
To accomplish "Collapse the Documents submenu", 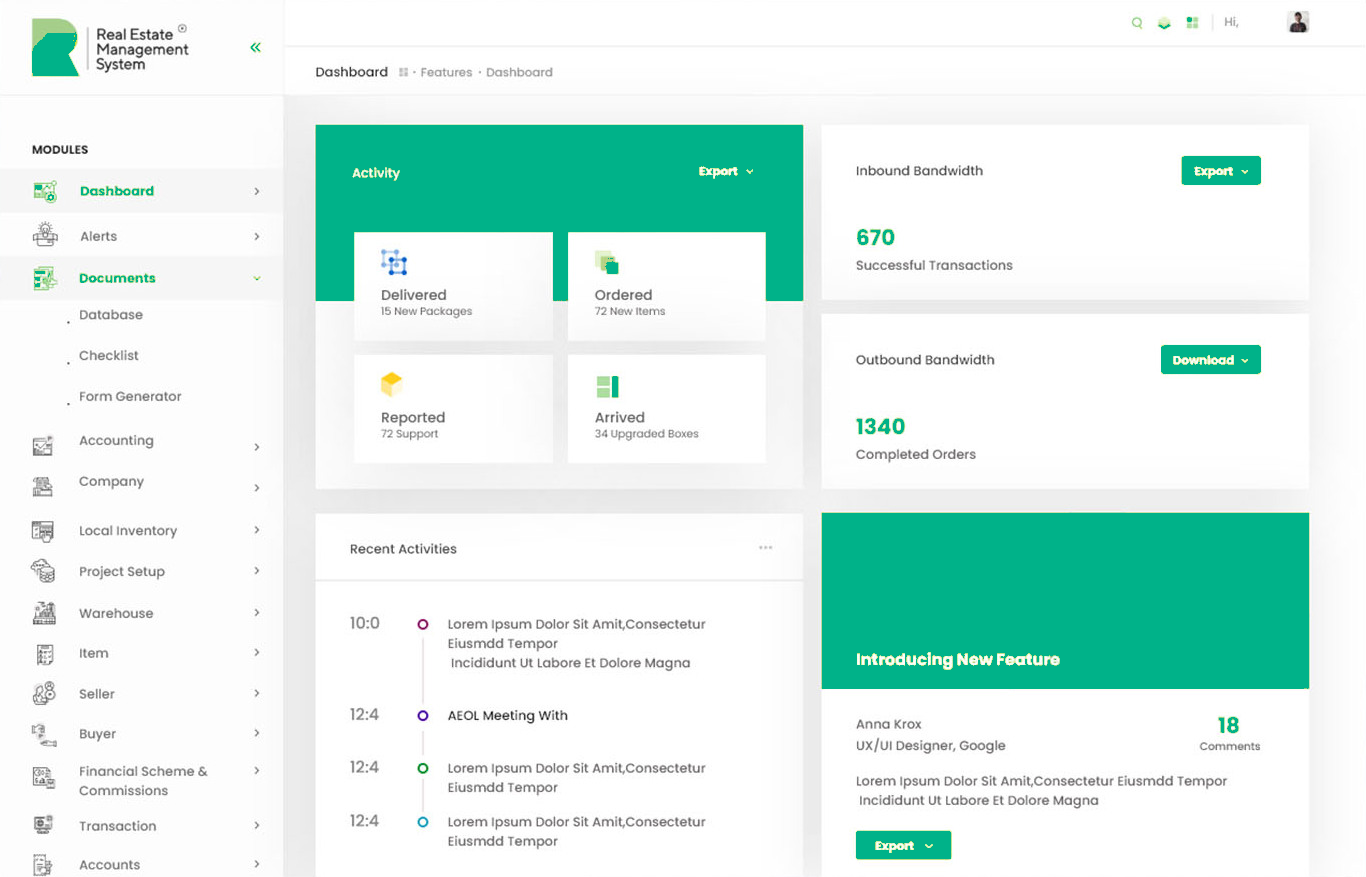I will pyautogui.click(x=257, y=278).
